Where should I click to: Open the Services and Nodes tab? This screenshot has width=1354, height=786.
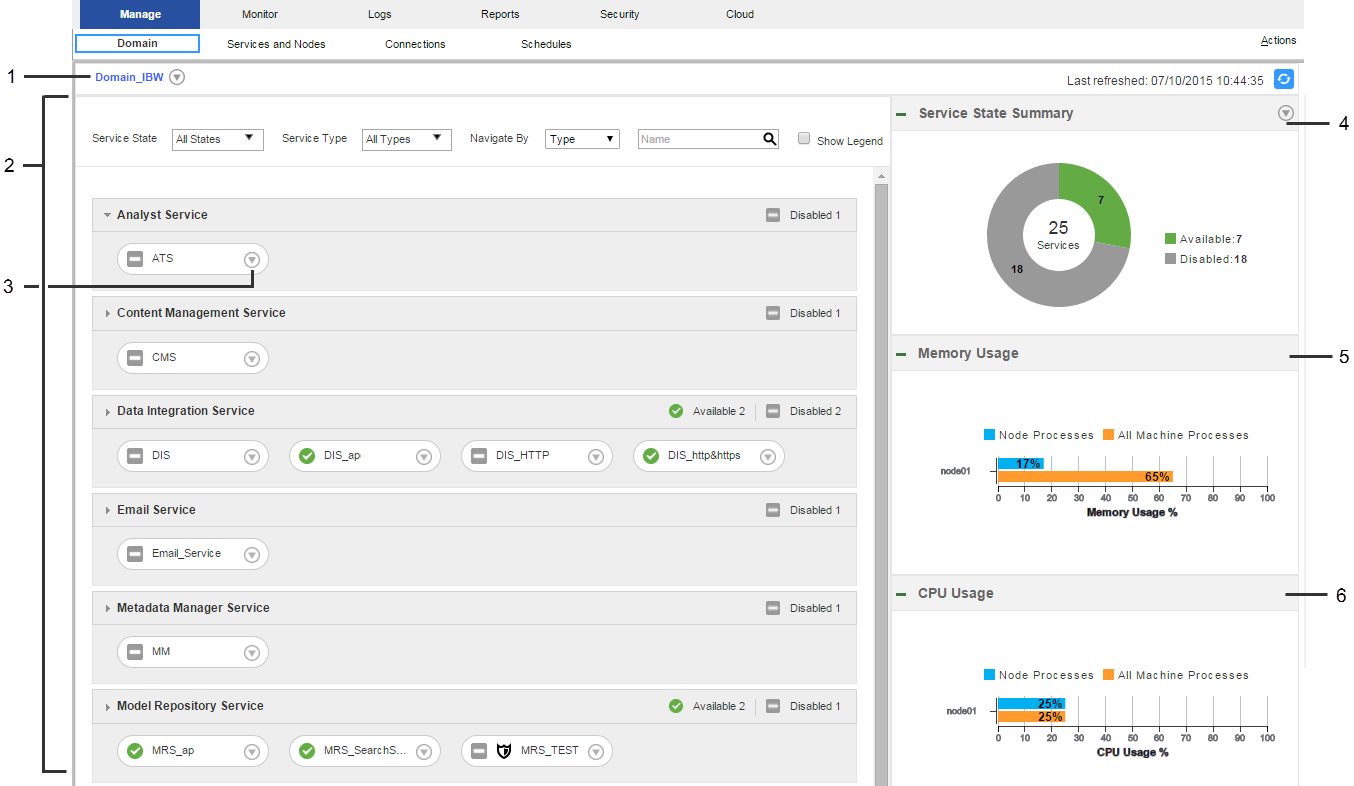coord(276,44)
